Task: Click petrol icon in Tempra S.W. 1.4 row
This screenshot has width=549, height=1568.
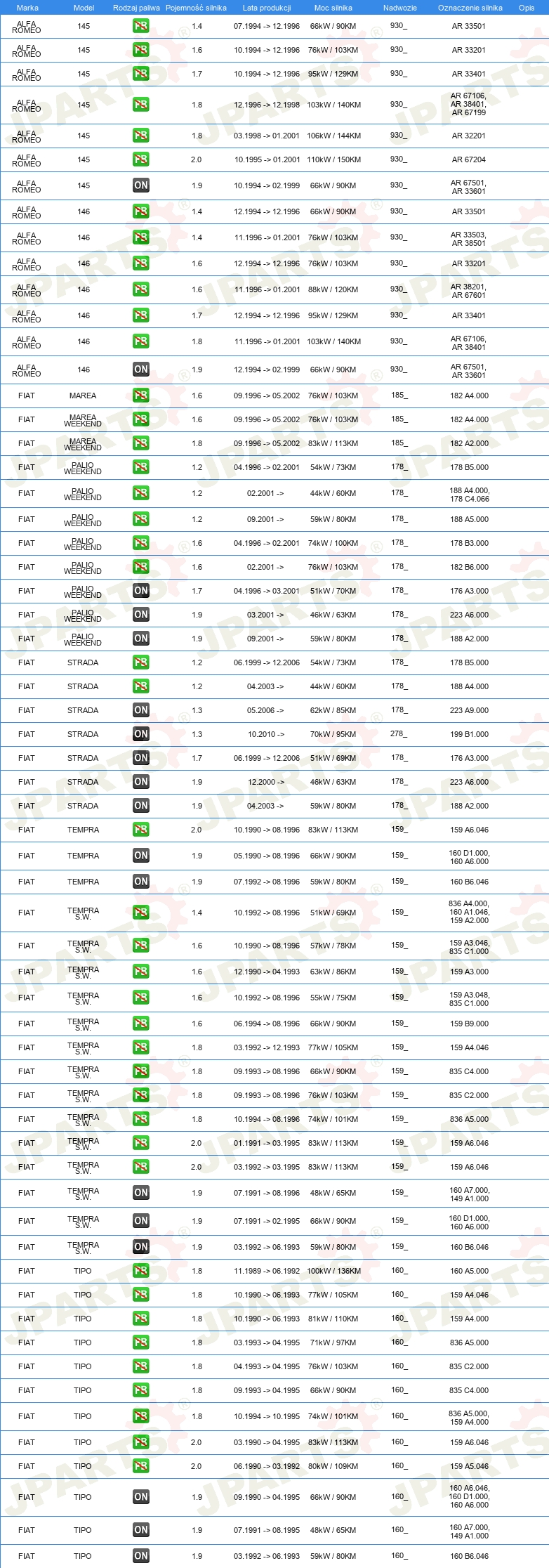Action: click(141, 913)
